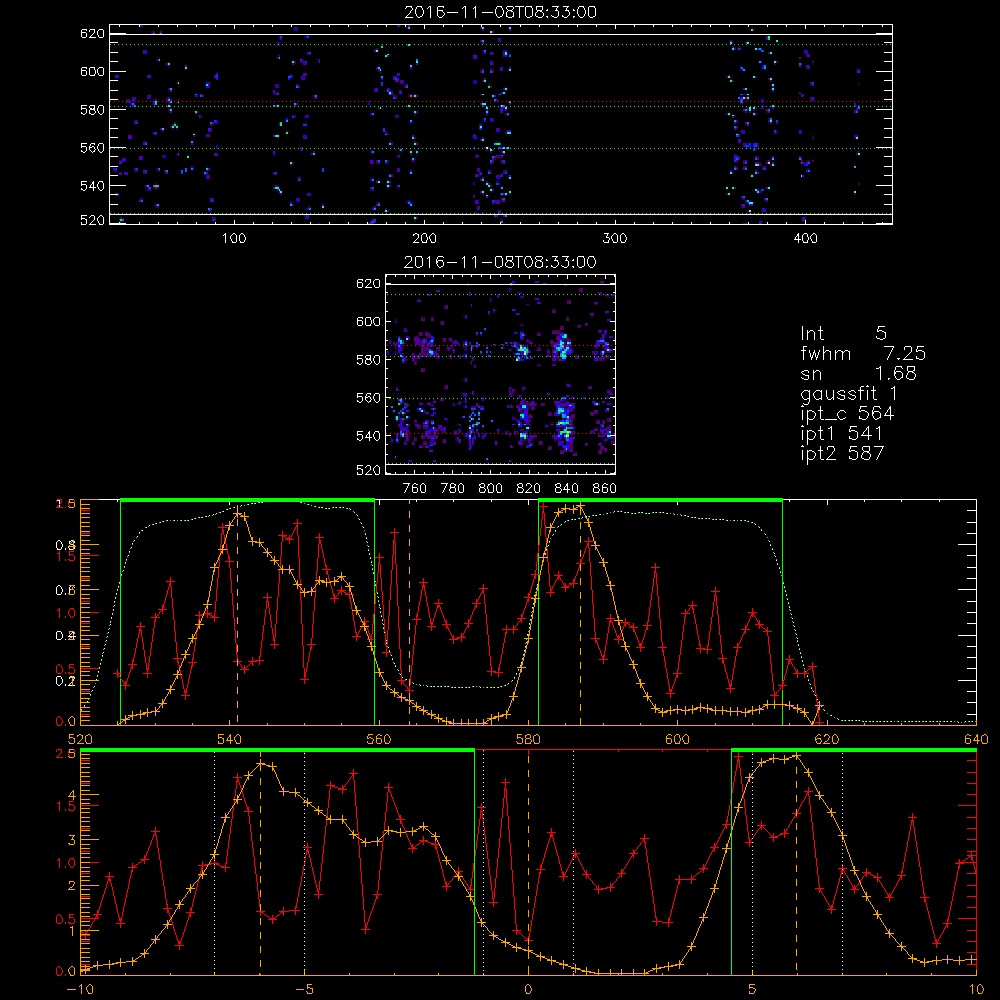This screenshot has height=1000, width=1000.
Task: Click x-axis label 580 on third plot
Action: pyautogui.click(x=528, y=740)
